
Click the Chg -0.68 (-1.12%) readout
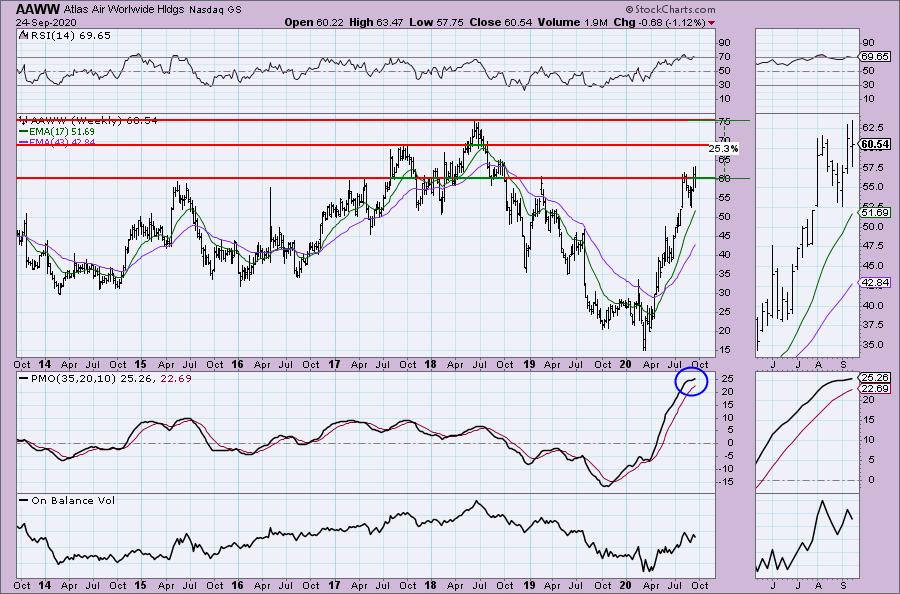tap(660, 22)
